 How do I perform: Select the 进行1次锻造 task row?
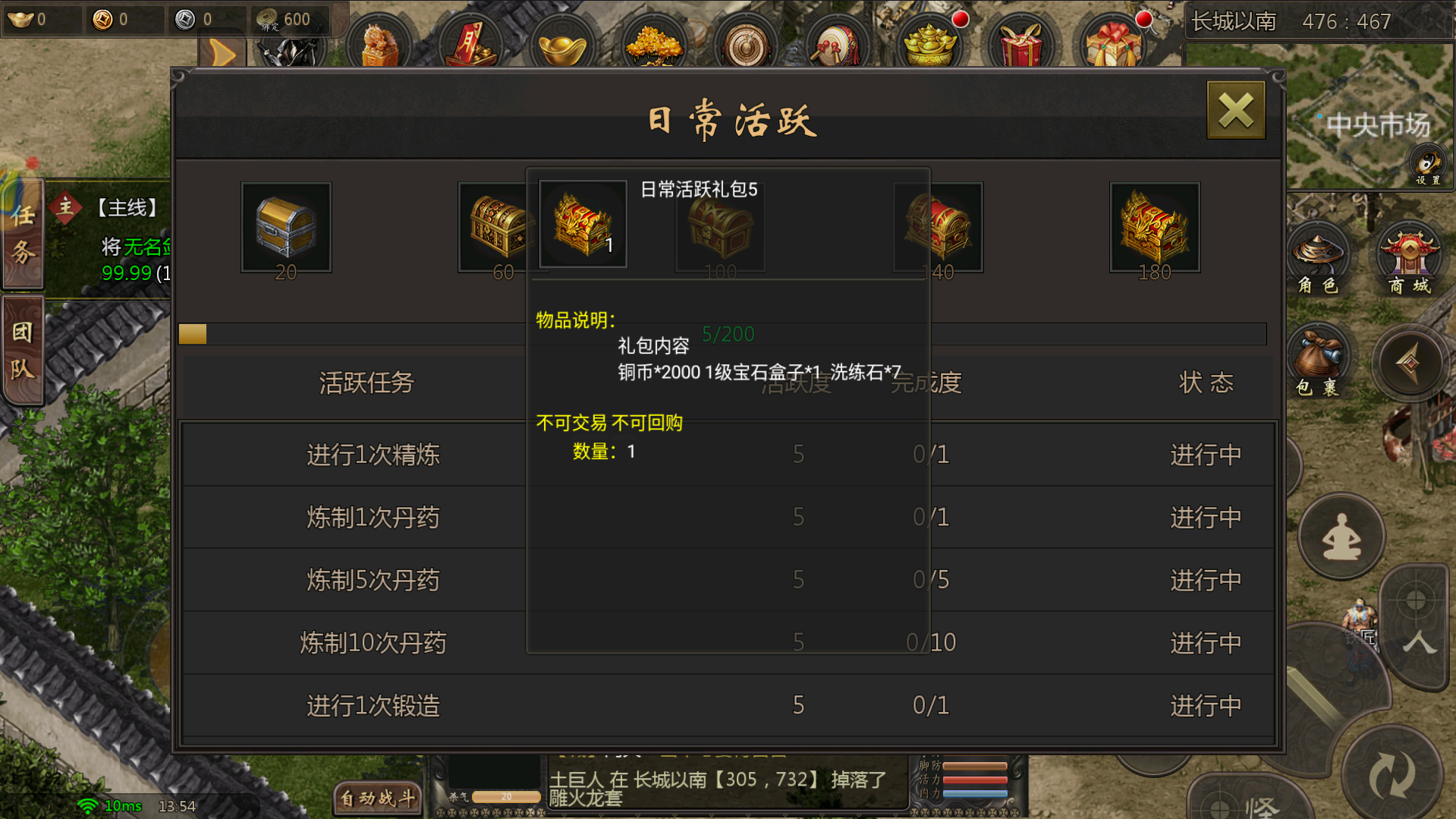[728, 706]
